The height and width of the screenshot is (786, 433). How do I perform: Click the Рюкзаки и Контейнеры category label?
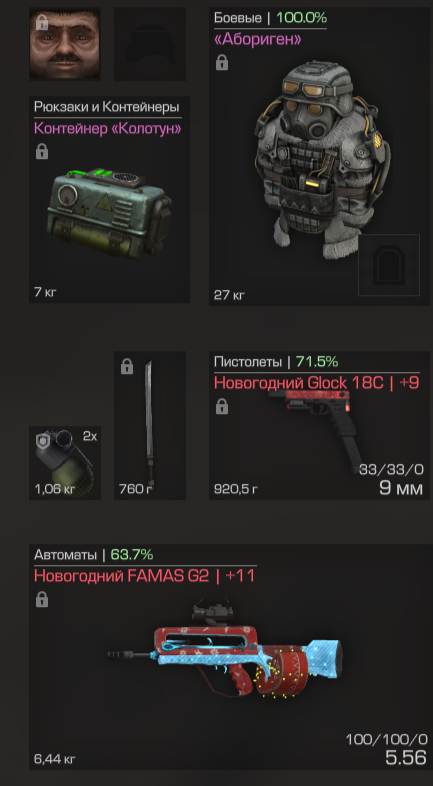(106, 106)
